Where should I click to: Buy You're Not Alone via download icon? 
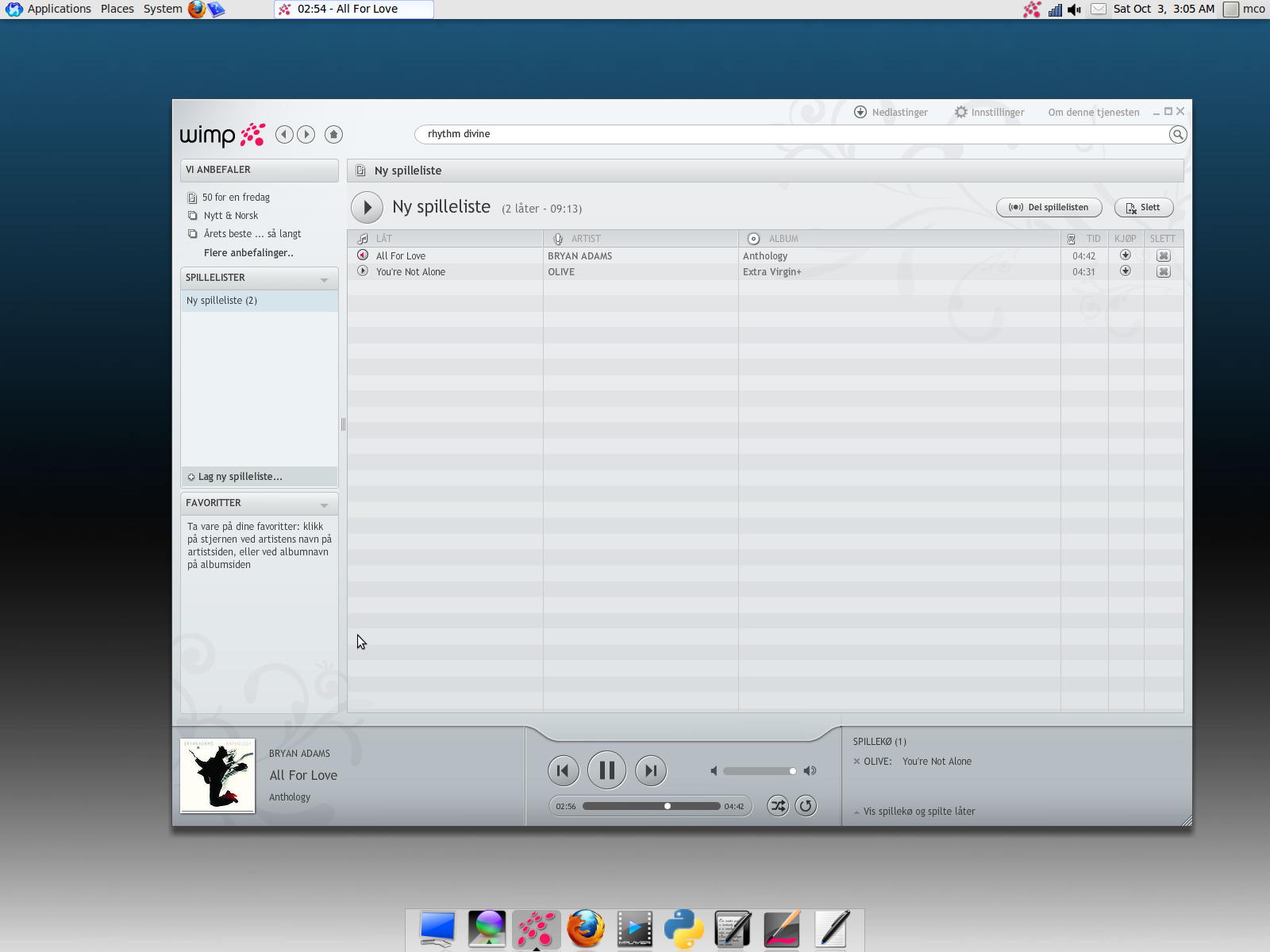1126,271
